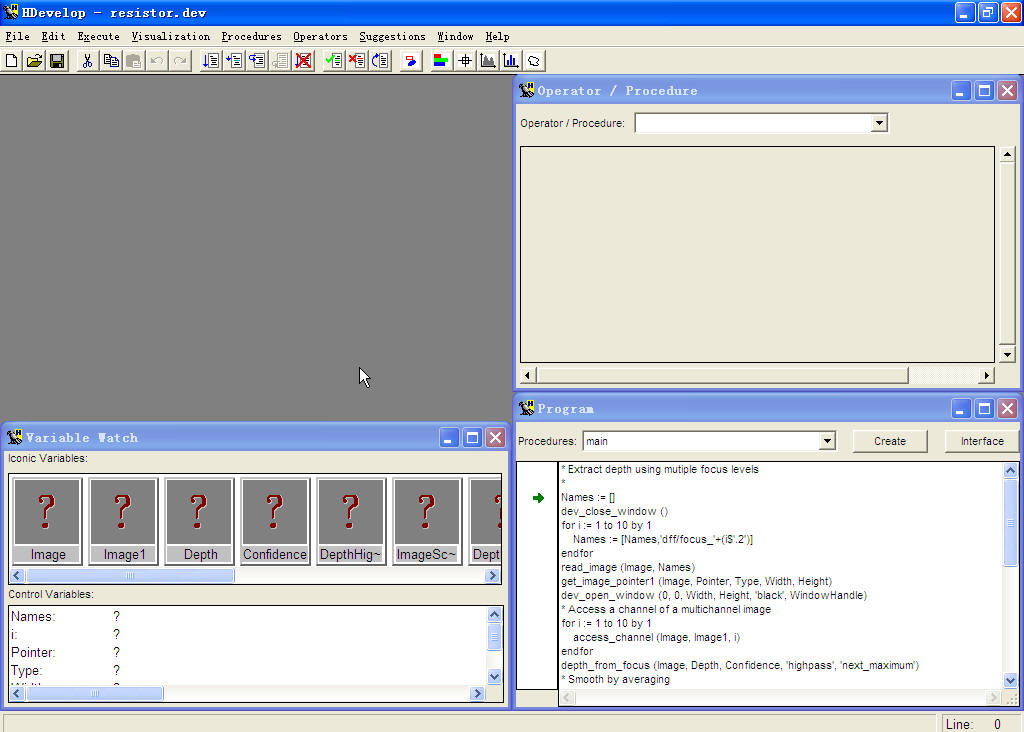The image size is (1024, 732).
Task: Click the Operator / Procedure input field
Action: (x=753, y=123)
